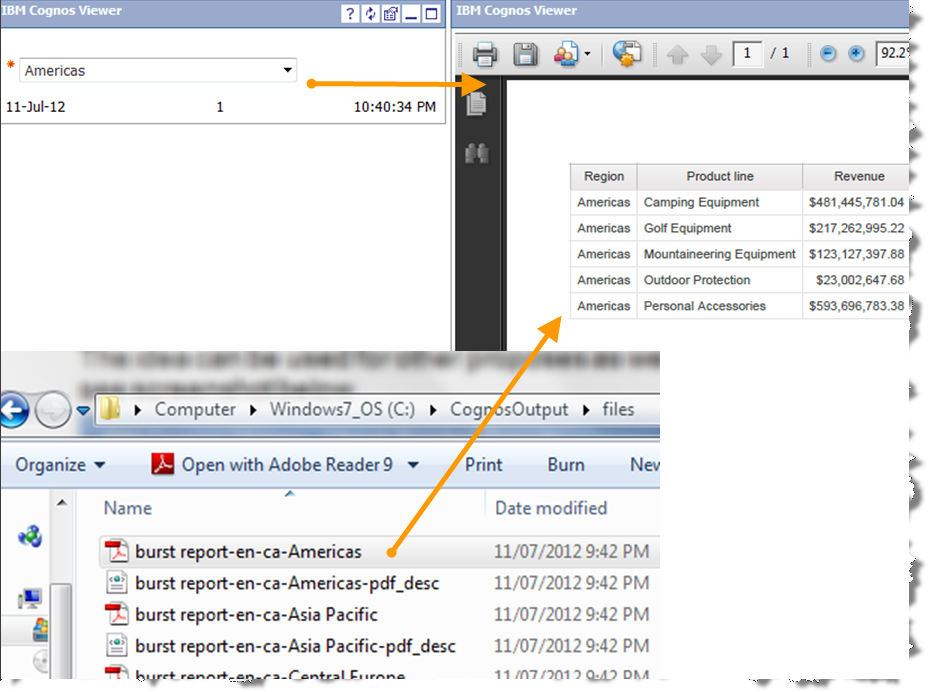Click the zoom percentage field showing 92.2
The width and height of the screenshot is (928, 692).
point(892,53)
